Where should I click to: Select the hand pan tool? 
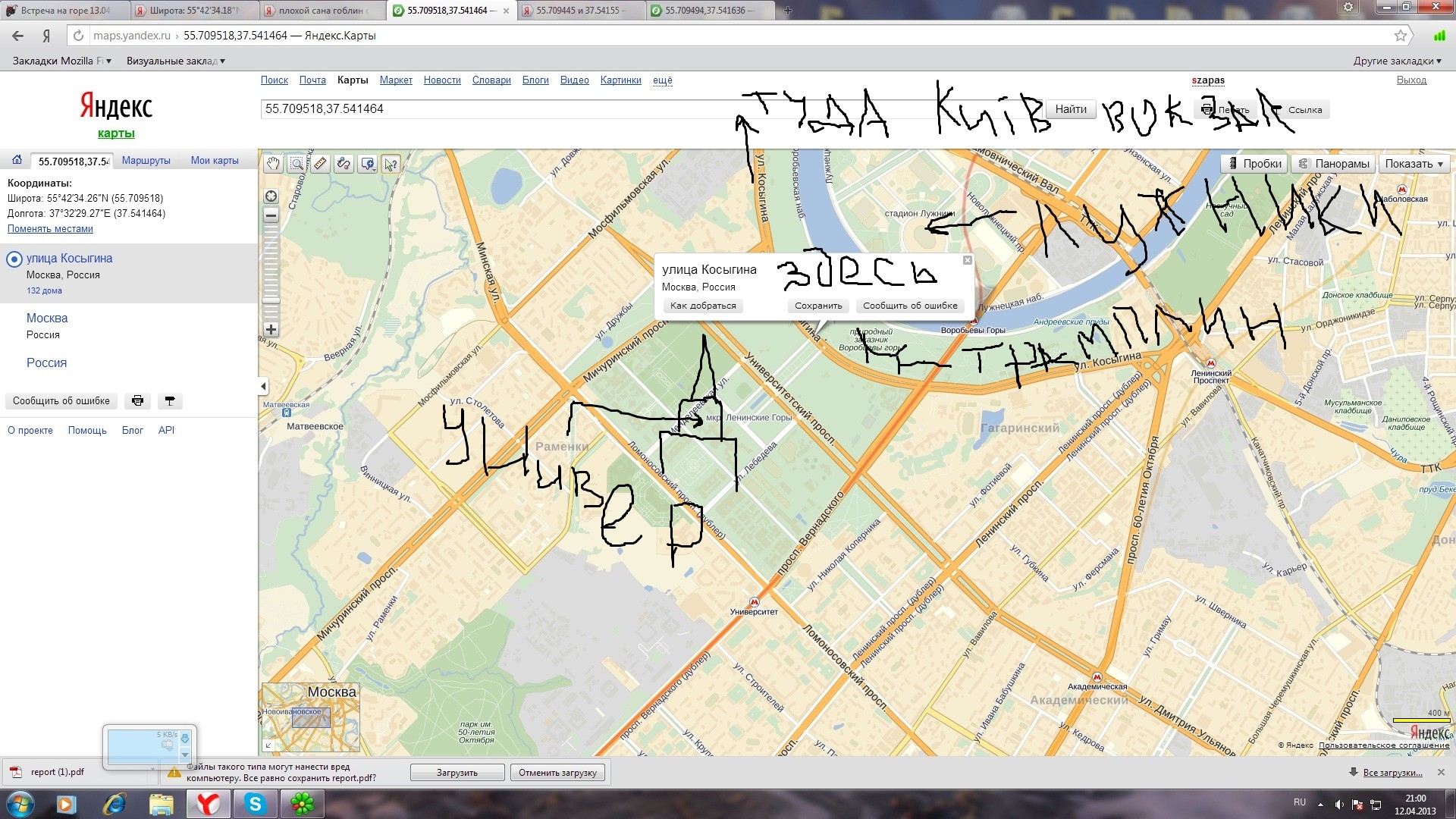[273, 164]
